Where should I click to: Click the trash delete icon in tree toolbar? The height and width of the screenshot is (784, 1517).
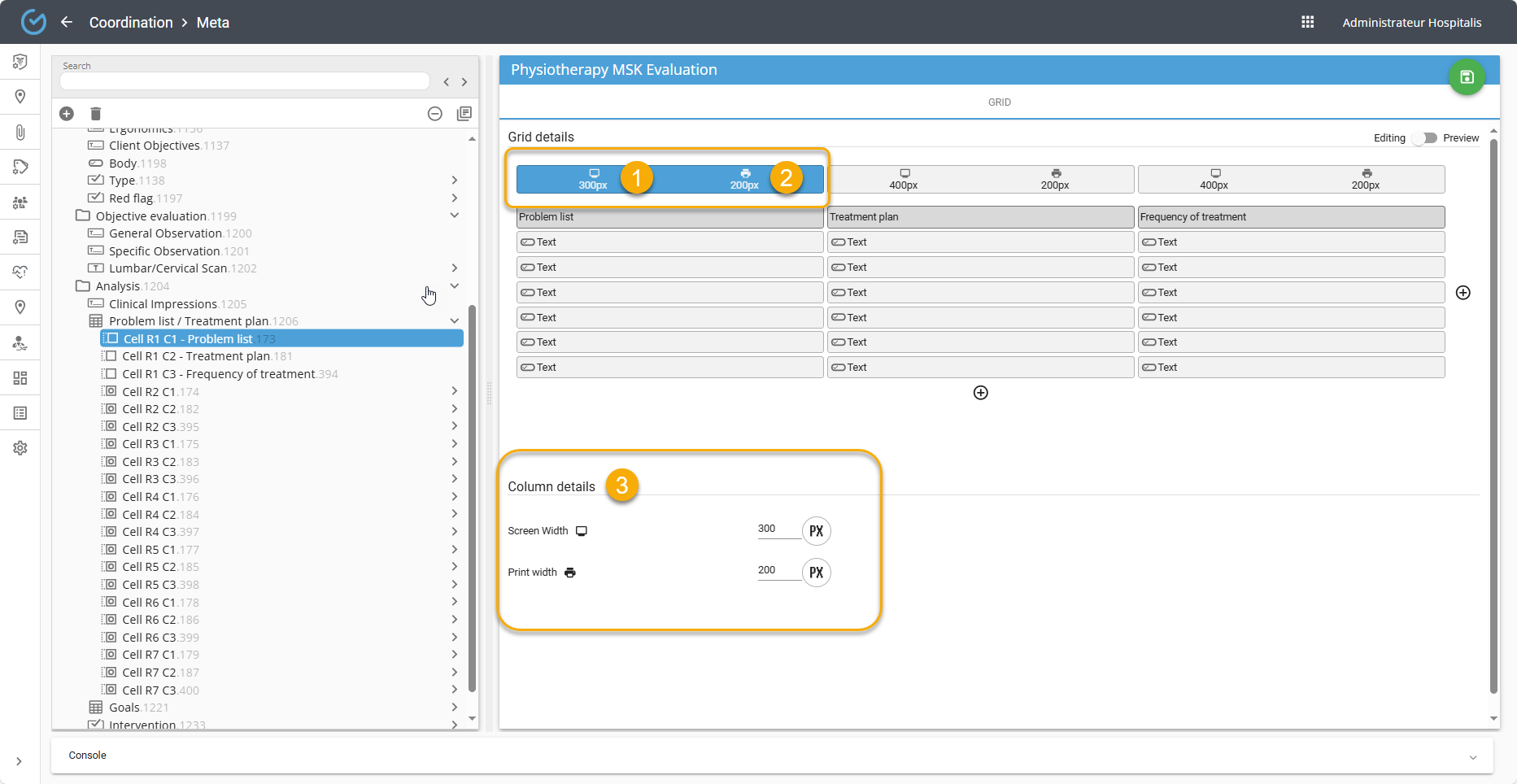(95, 114)
